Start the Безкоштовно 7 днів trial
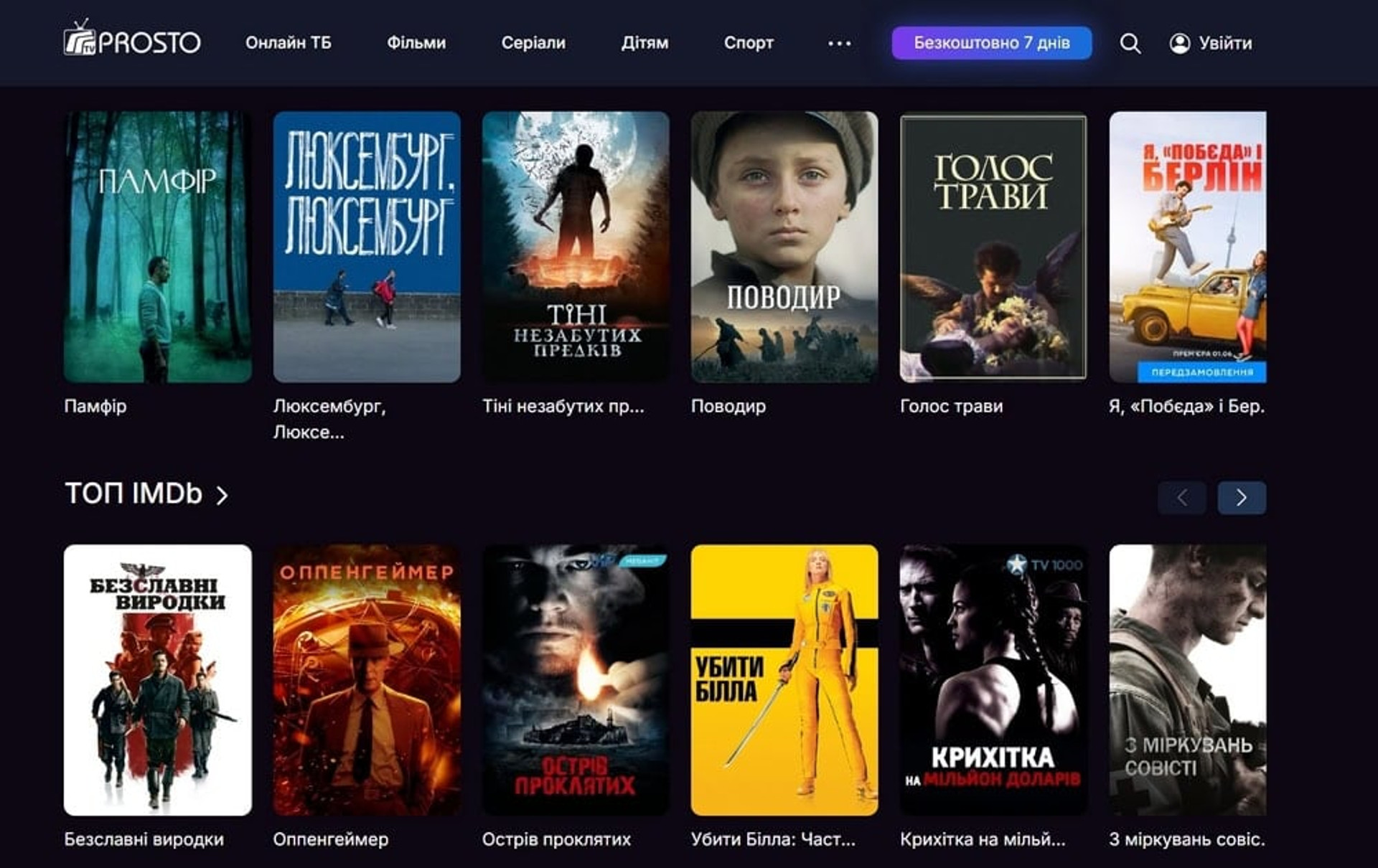Image resolution: width=1378 pixels, height=868 pixels. pos(992,43)
